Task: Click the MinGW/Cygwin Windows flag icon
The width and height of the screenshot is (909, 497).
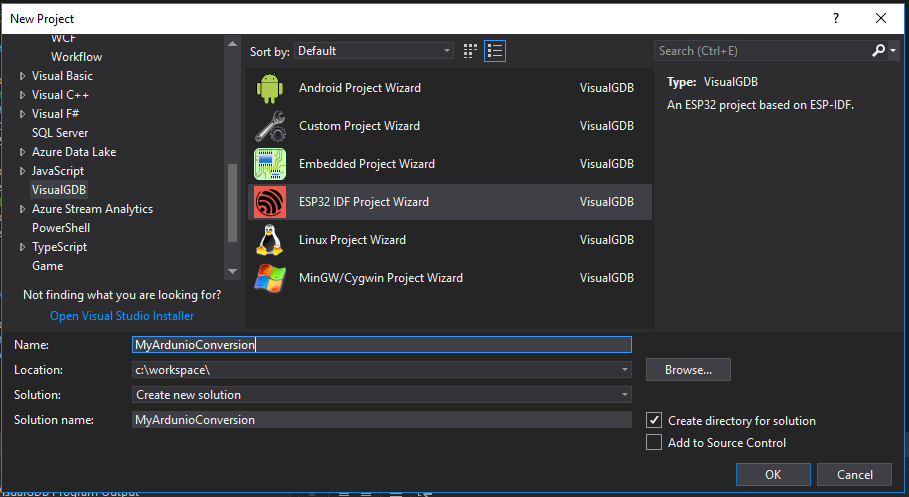Action: pyautogui.click(x=270, y=278)
